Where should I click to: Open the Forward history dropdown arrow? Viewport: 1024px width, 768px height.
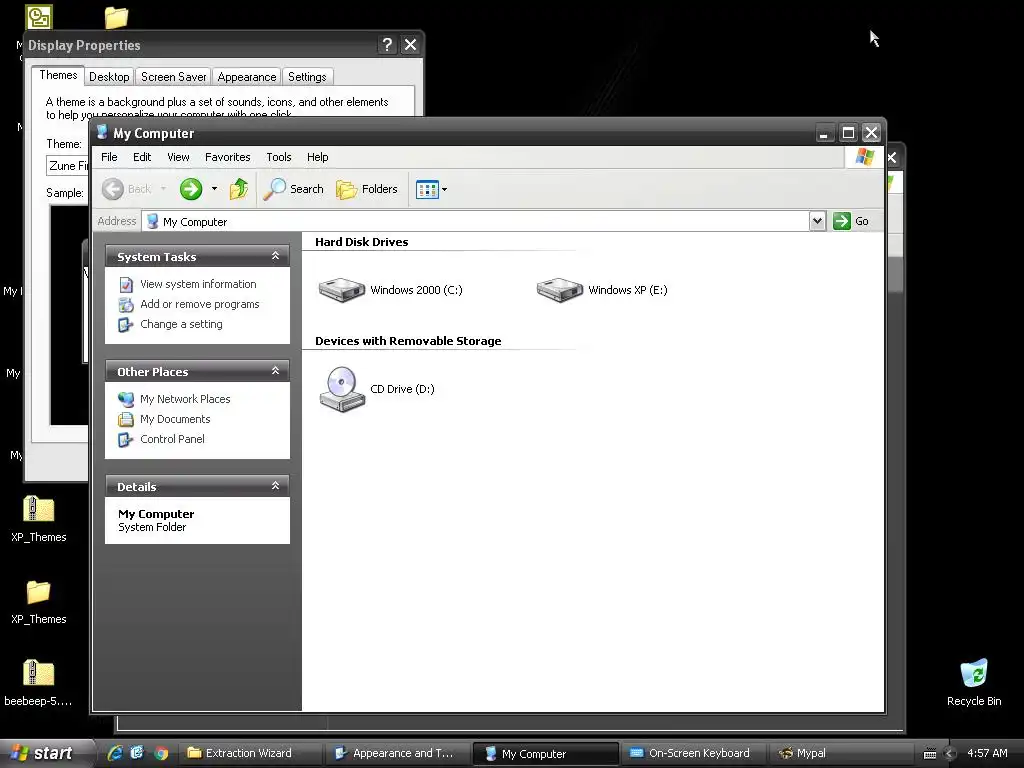pos(214,189)
